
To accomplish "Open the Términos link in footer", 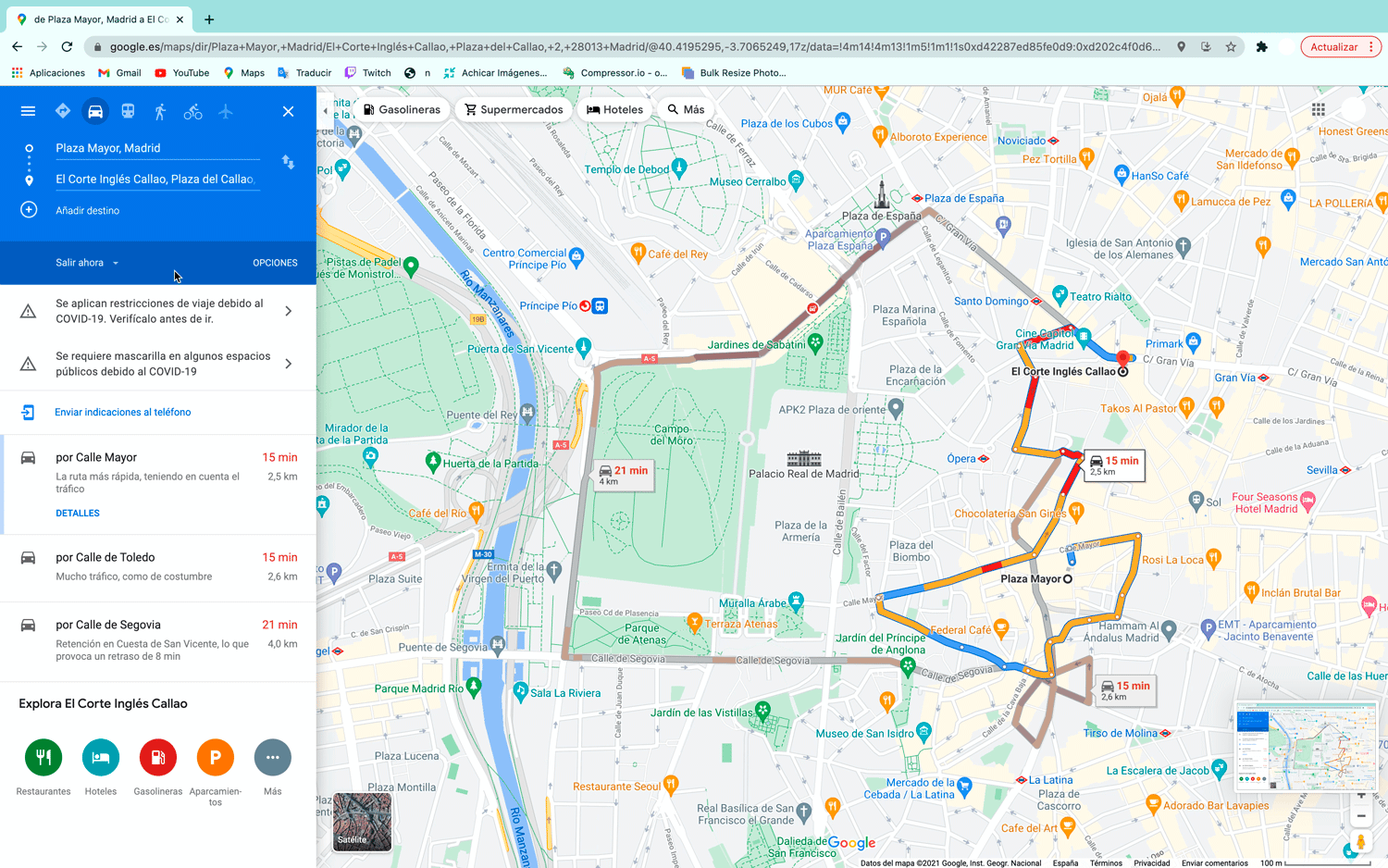I will coord(1106,862).
